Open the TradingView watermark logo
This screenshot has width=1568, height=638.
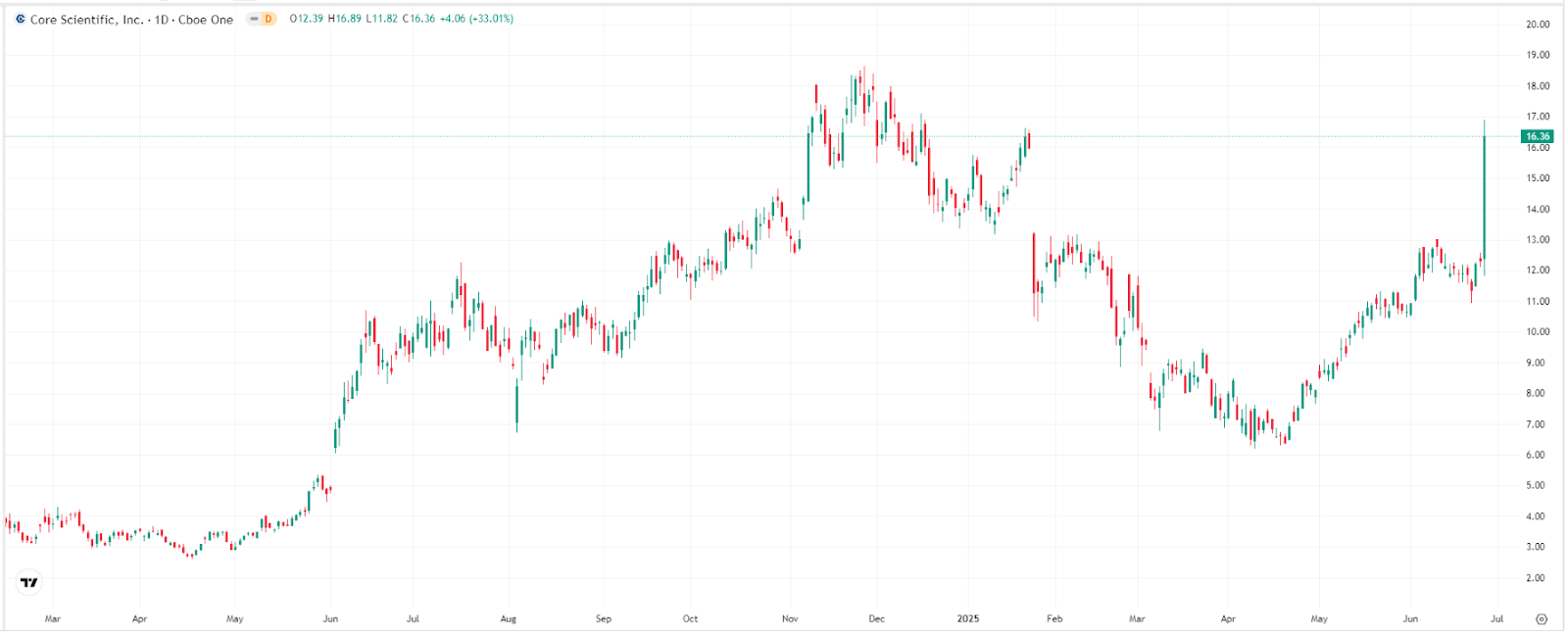(x=27, y=582)
